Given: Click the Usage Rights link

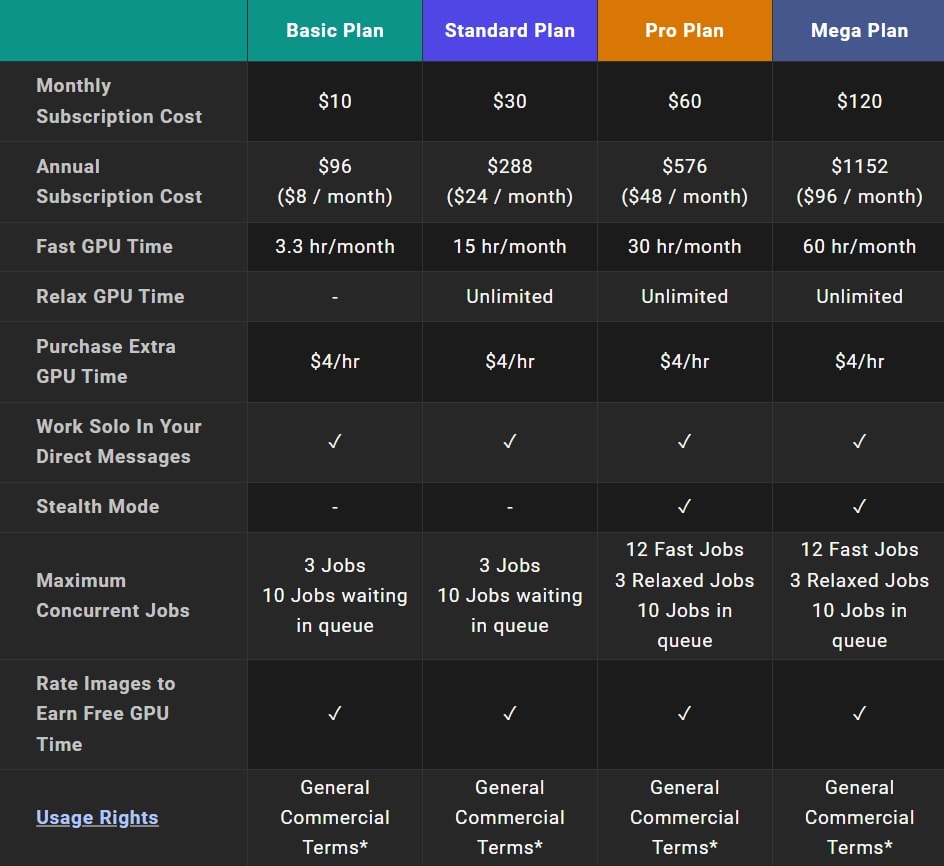Looking at the screenshot, I should tap(97, 818).
